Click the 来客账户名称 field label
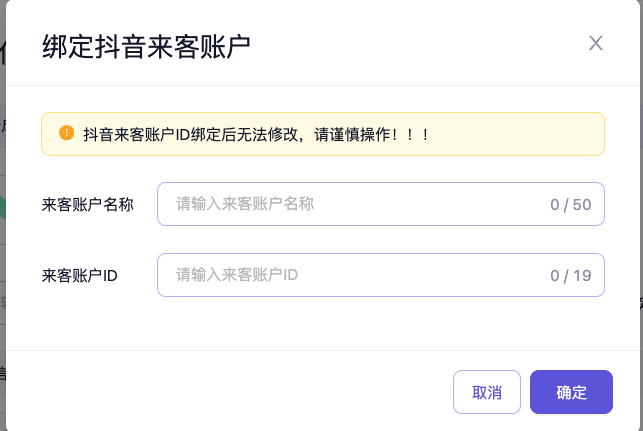This screenshot has height=431, width=643. click(88, 205)
